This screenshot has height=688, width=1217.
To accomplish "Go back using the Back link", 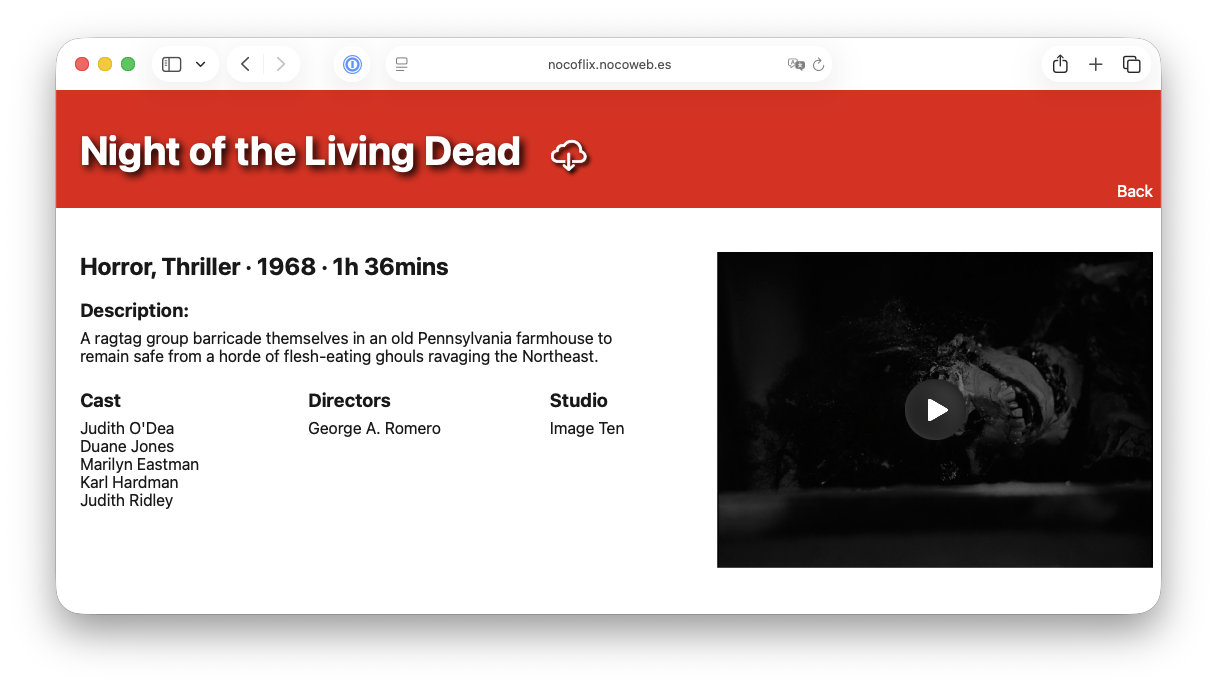I will 1134,191.
